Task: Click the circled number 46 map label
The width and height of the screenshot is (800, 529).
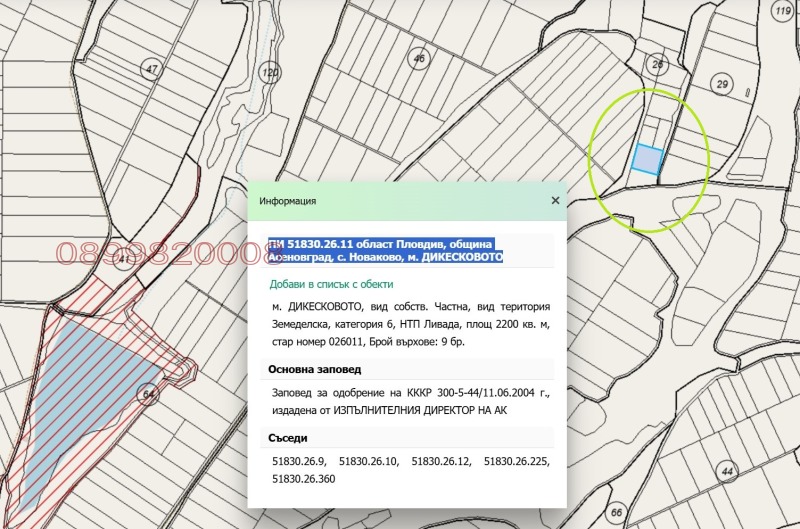Action: tap(419, 59)
